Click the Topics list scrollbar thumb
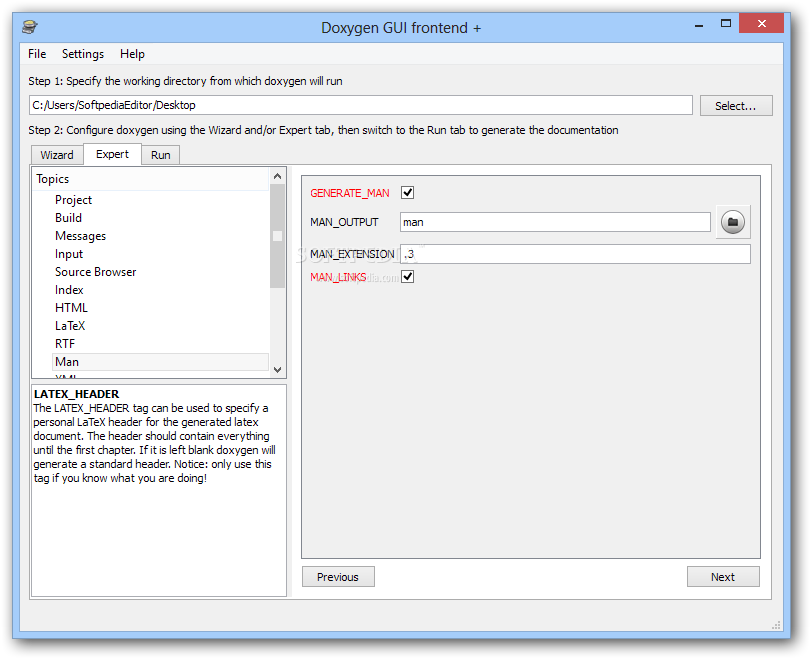This screenshot has width=811, height=659. coord(278,236)
